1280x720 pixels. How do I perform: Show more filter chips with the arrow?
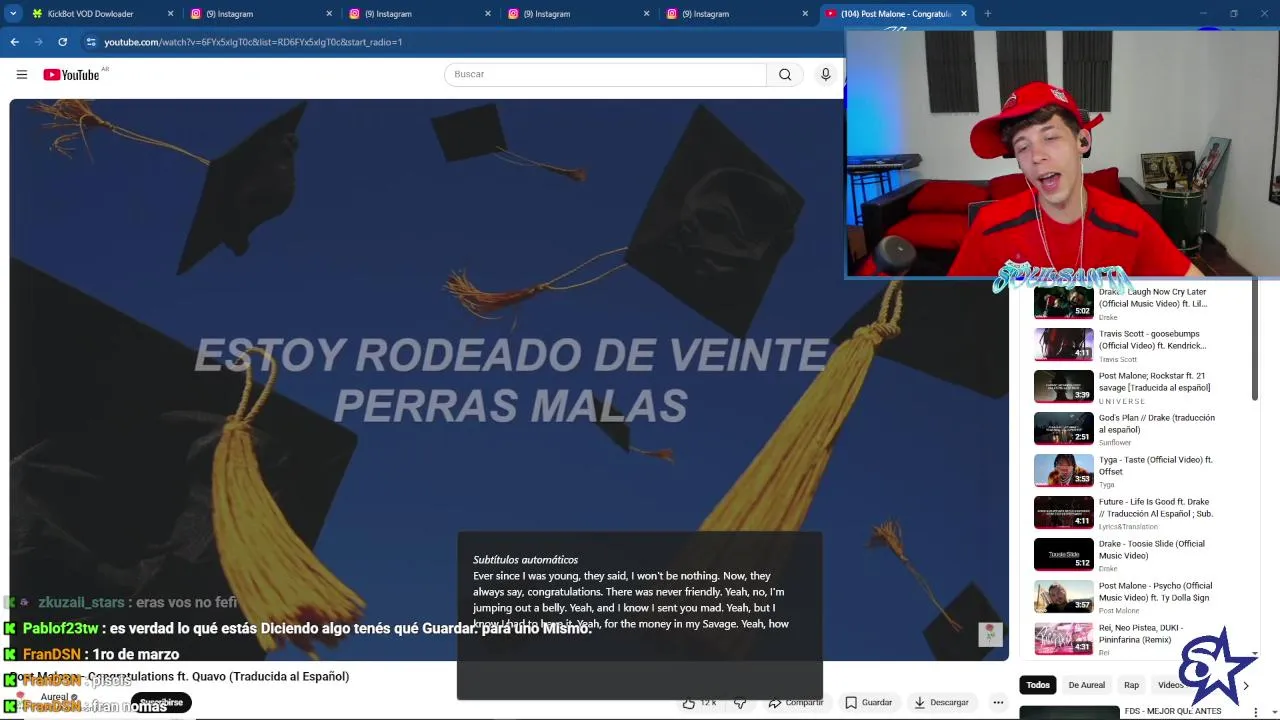1246,685
